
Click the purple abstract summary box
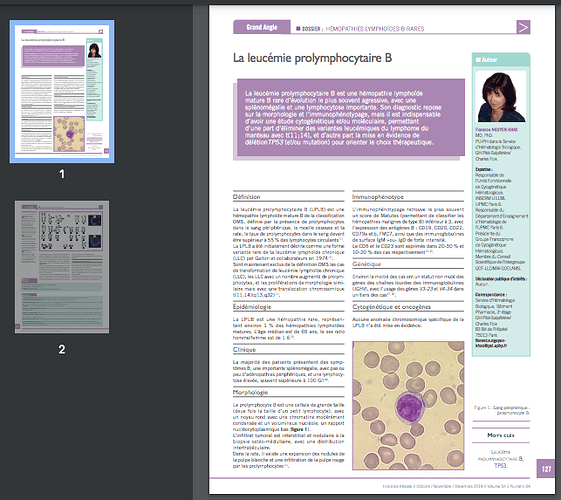[351, 118]
